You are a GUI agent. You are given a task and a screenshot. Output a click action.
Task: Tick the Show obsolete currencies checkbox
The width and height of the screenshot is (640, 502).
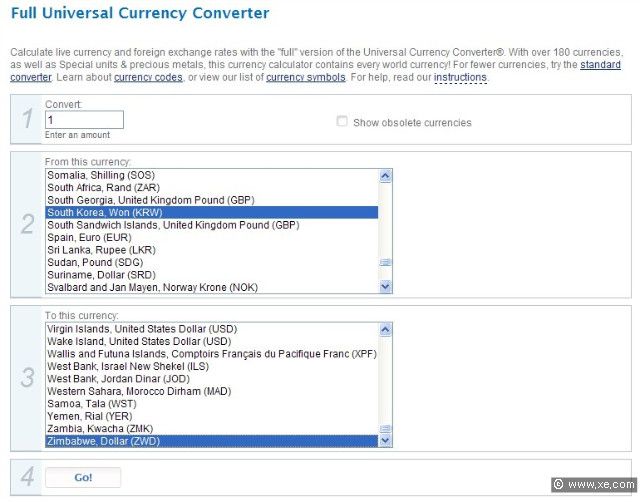click(x=342, y=121)
